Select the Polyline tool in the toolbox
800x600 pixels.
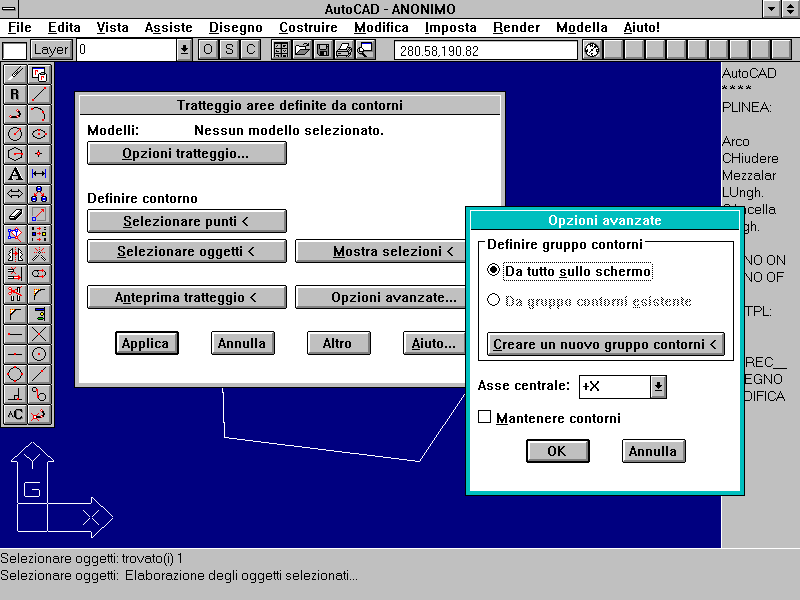[x=15, y=114]
